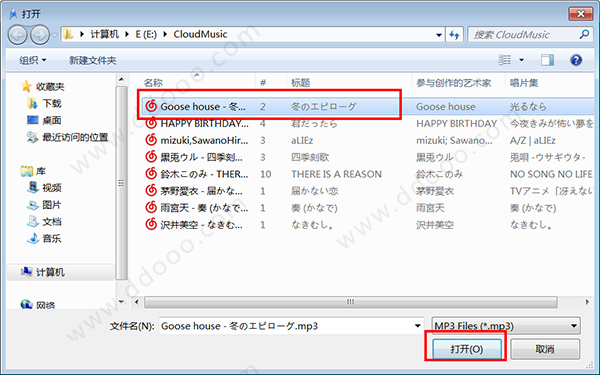Select the 鈴木このみ - THER... file

(x=204, y=174)
